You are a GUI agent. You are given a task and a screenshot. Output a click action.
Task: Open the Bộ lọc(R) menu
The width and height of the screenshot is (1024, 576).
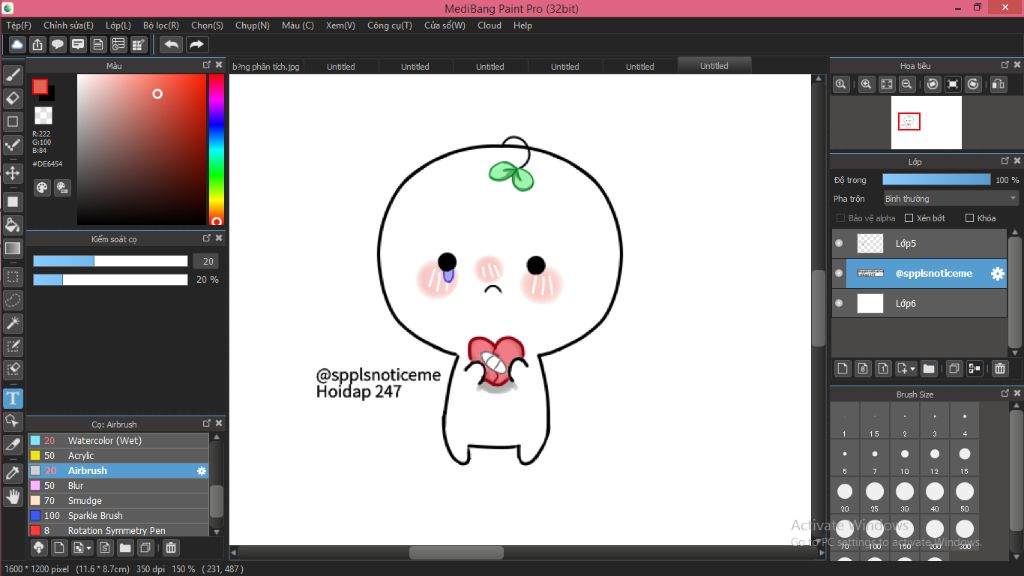point(161,25)
